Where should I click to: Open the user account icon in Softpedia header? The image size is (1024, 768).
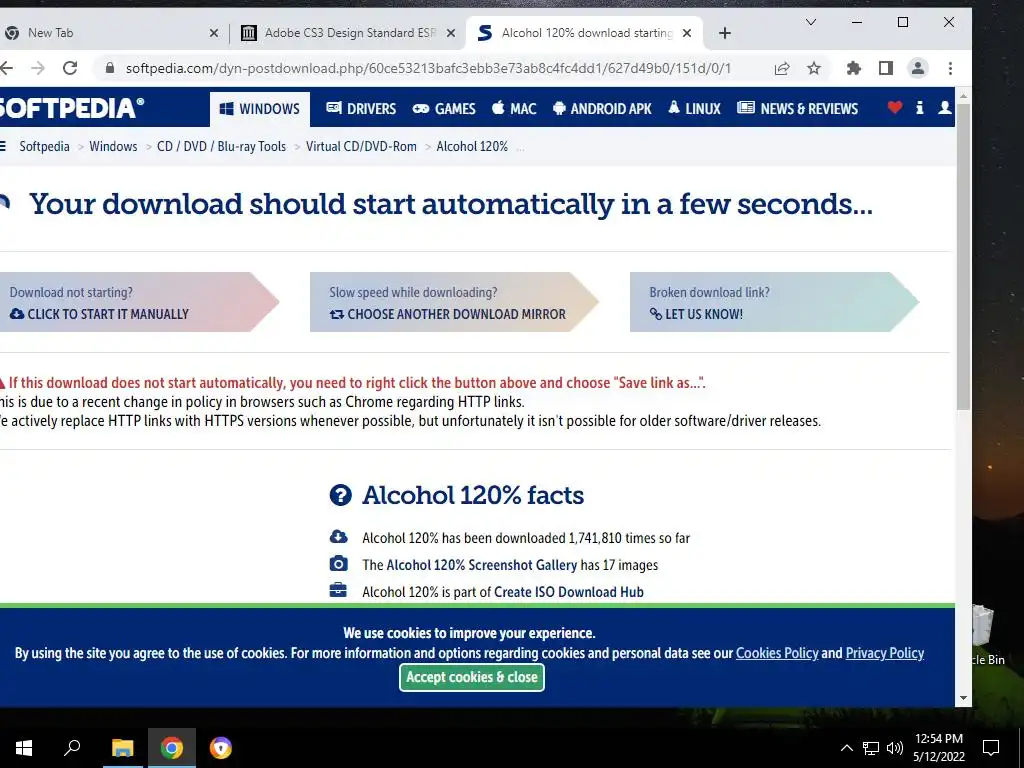tap(944, 108)
